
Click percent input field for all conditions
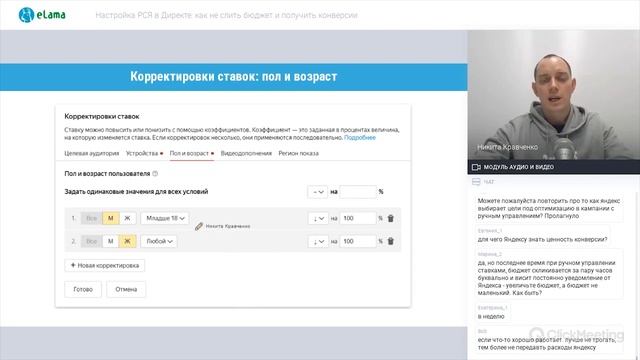coord(358,192)
